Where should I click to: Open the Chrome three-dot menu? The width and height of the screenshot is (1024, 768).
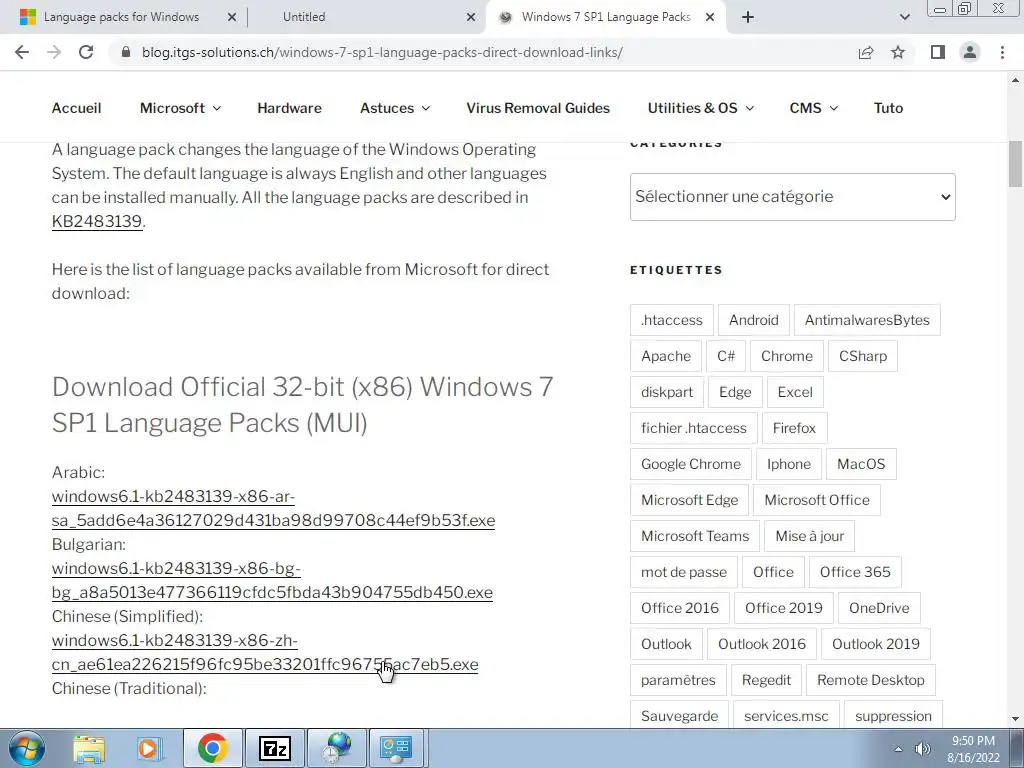click(1002, 52)
